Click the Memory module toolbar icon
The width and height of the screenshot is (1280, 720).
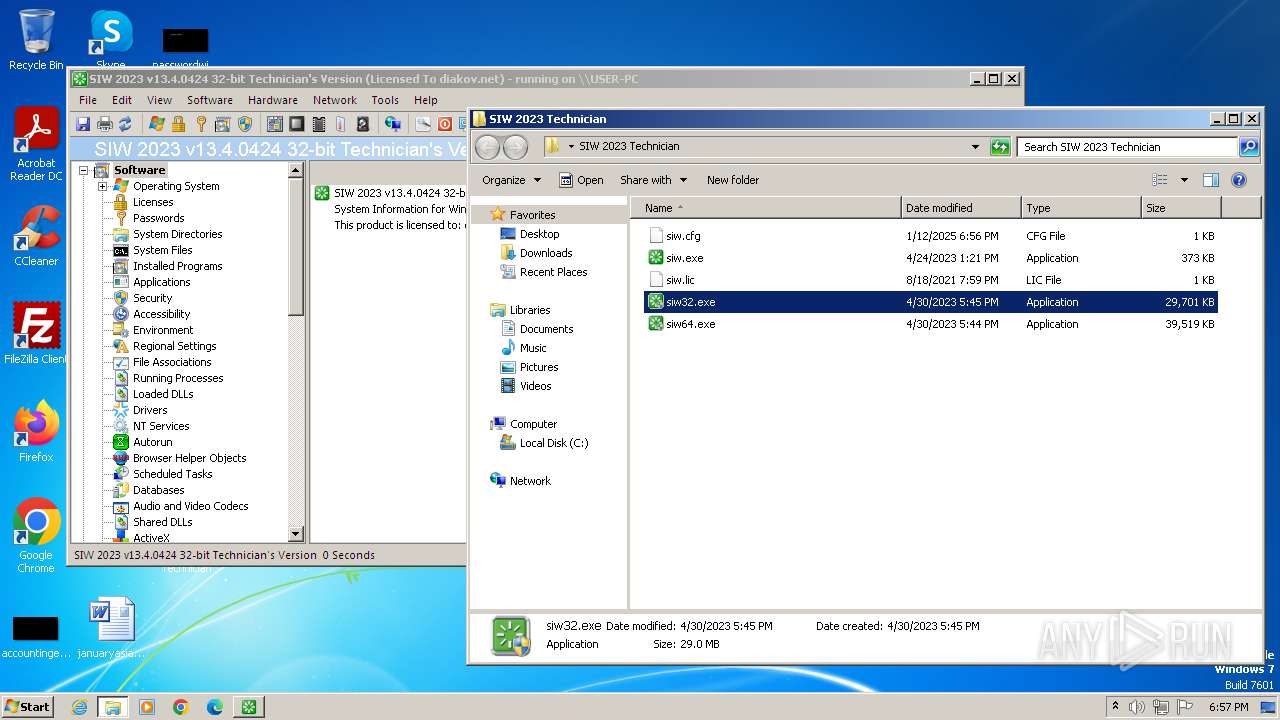tap(319, 124)
